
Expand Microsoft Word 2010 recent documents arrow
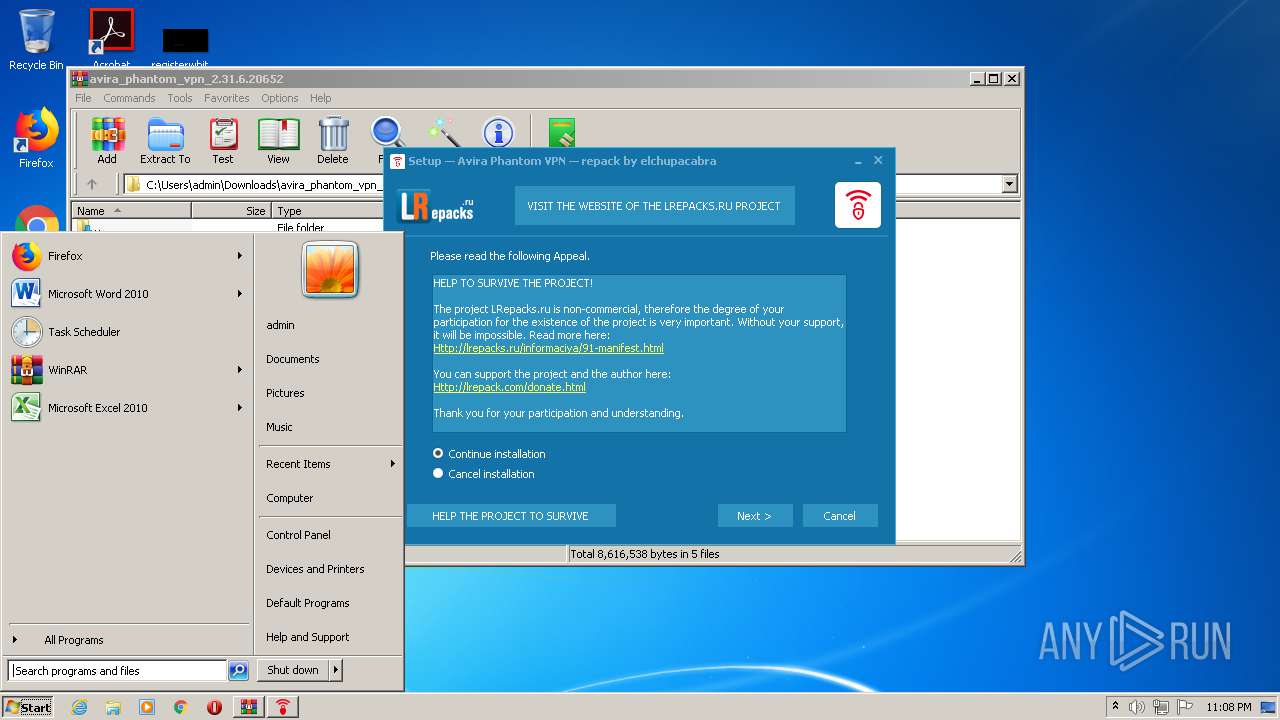pos(240,294)
